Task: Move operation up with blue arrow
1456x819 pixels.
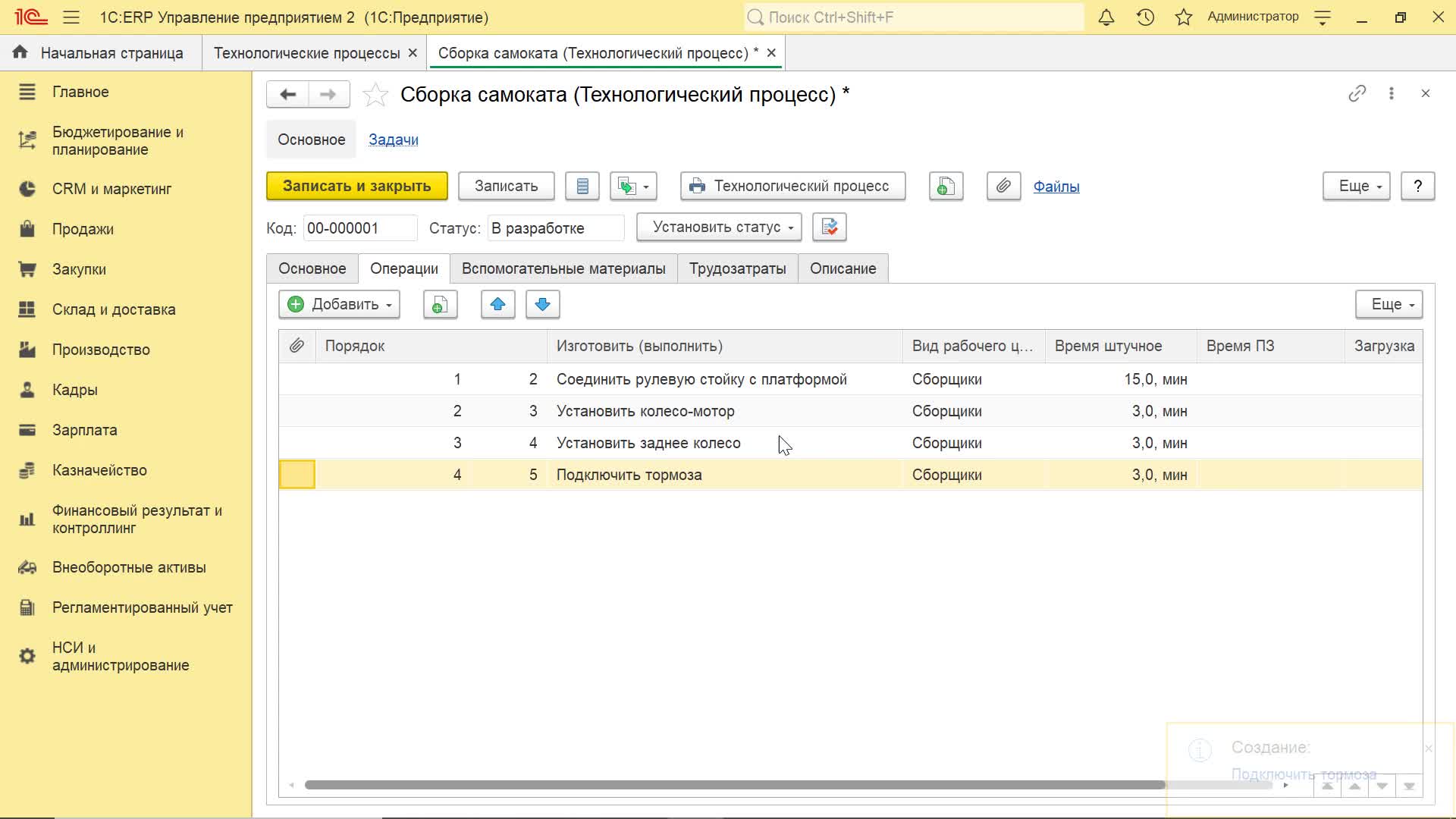Action: pyautogui.click(x=498, y=305)
